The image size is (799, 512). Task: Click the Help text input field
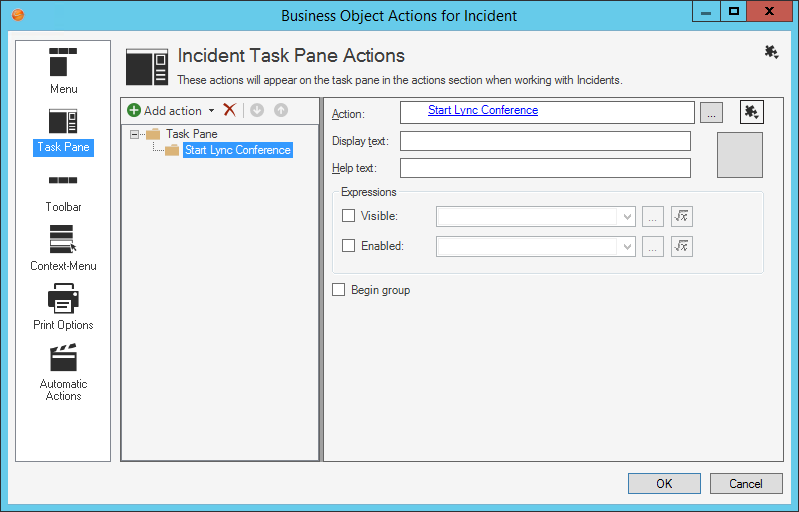point(545,168)
